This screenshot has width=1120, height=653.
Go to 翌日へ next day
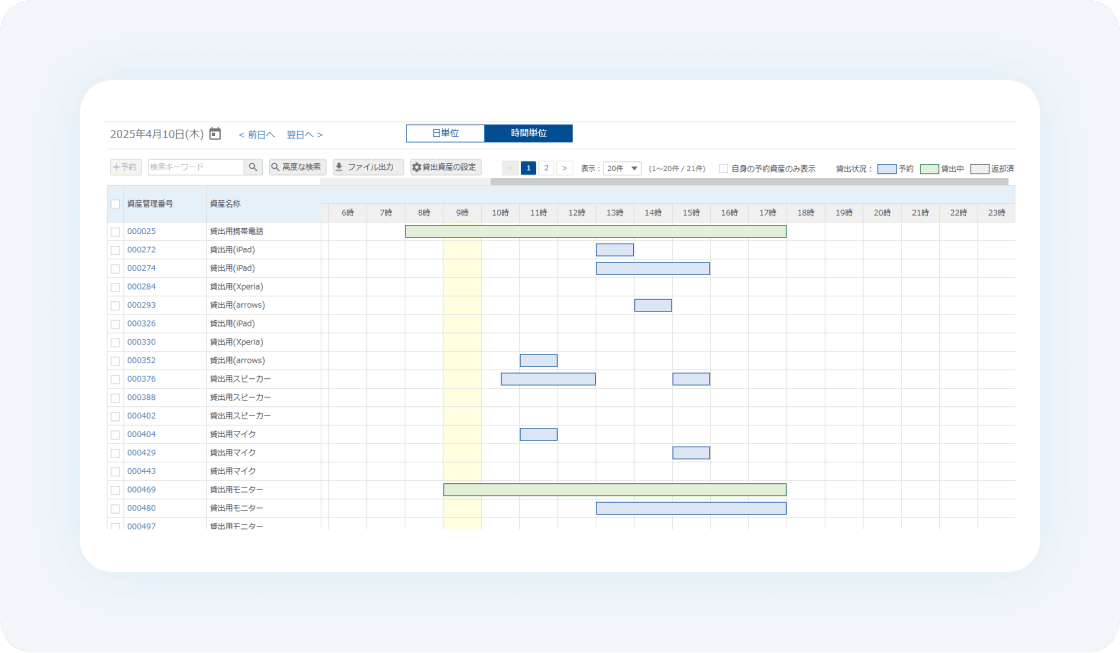(x=305, y=134)
